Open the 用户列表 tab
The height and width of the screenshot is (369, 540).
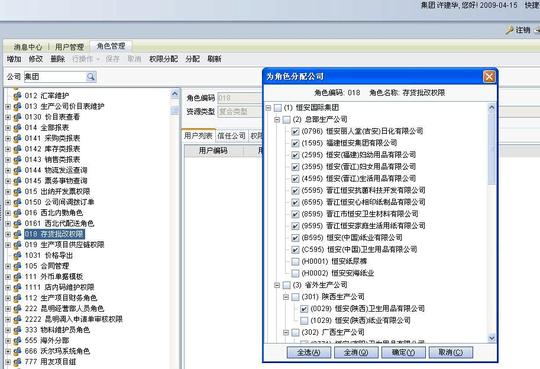pyautogui.click(x=198, y=135)
